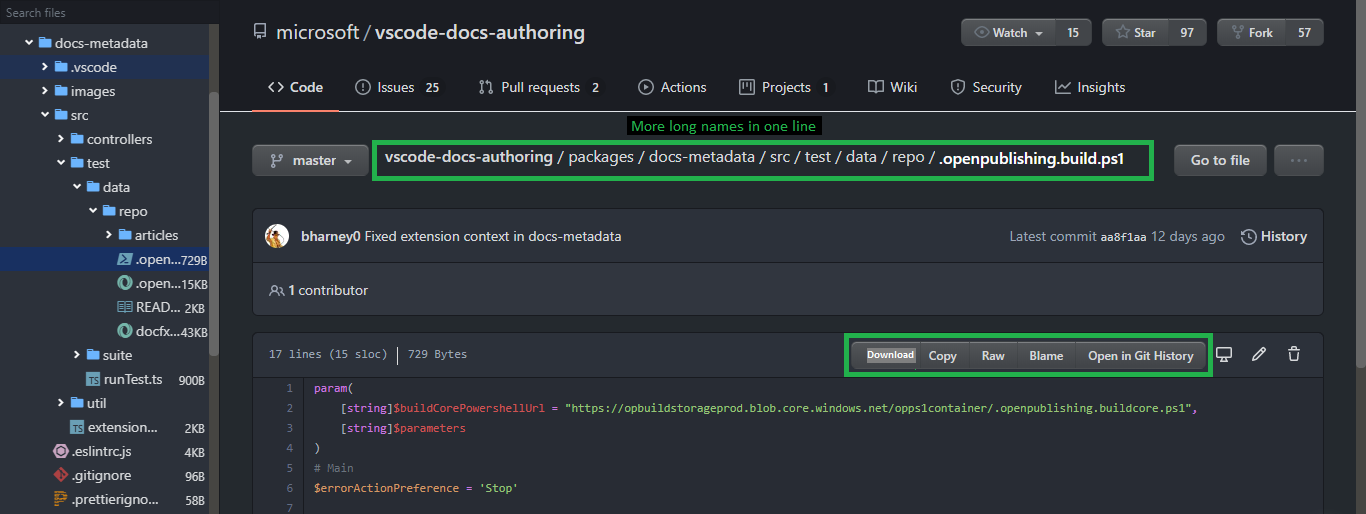The image size is (1366, 514).
Task: Click the .eslintrc.js ESLint file icon
Action: 61,451
